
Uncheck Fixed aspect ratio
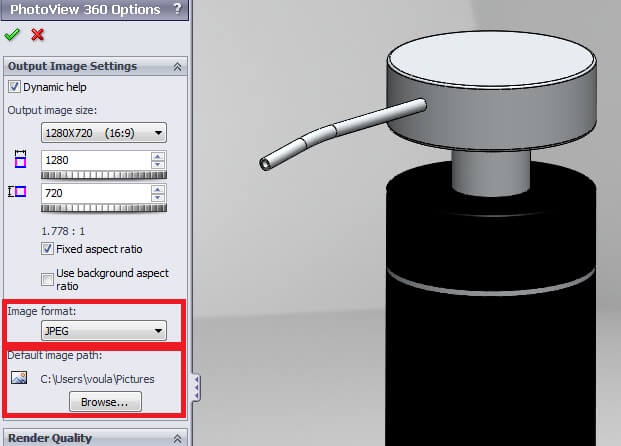pos(47,249)
